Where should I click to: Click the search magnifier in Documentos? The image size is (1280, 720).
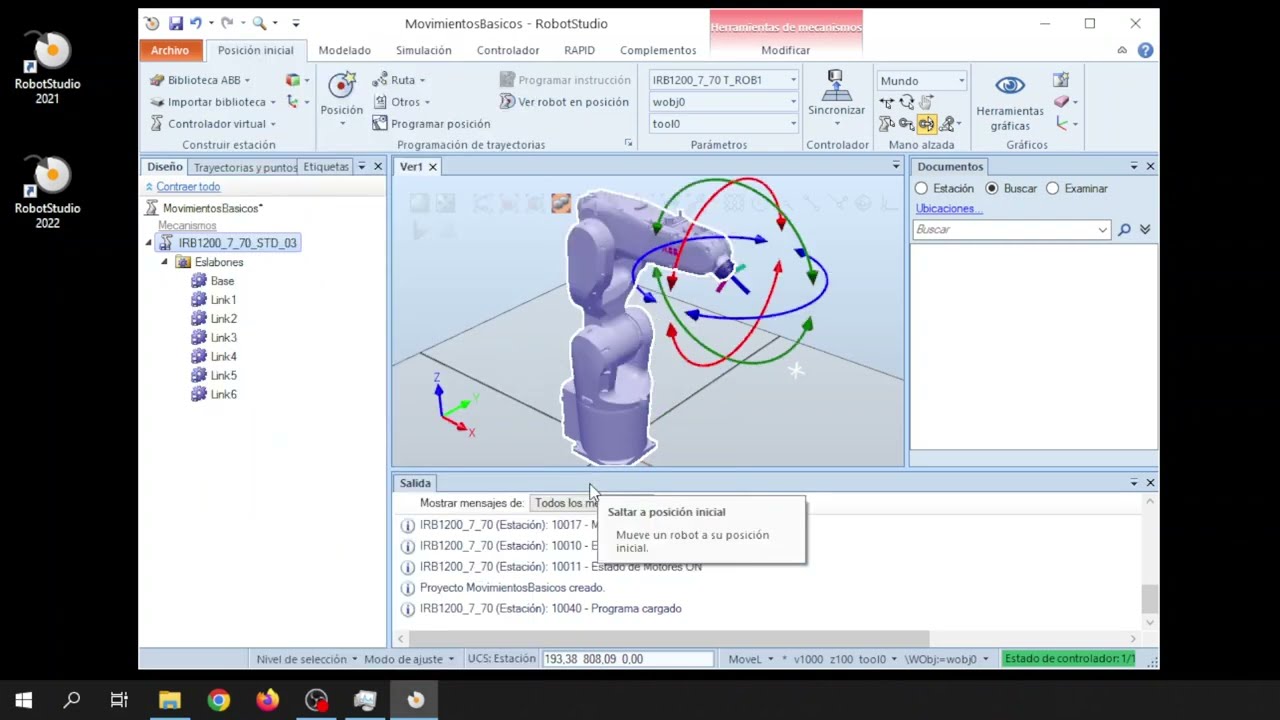[x=1124, y=229]
